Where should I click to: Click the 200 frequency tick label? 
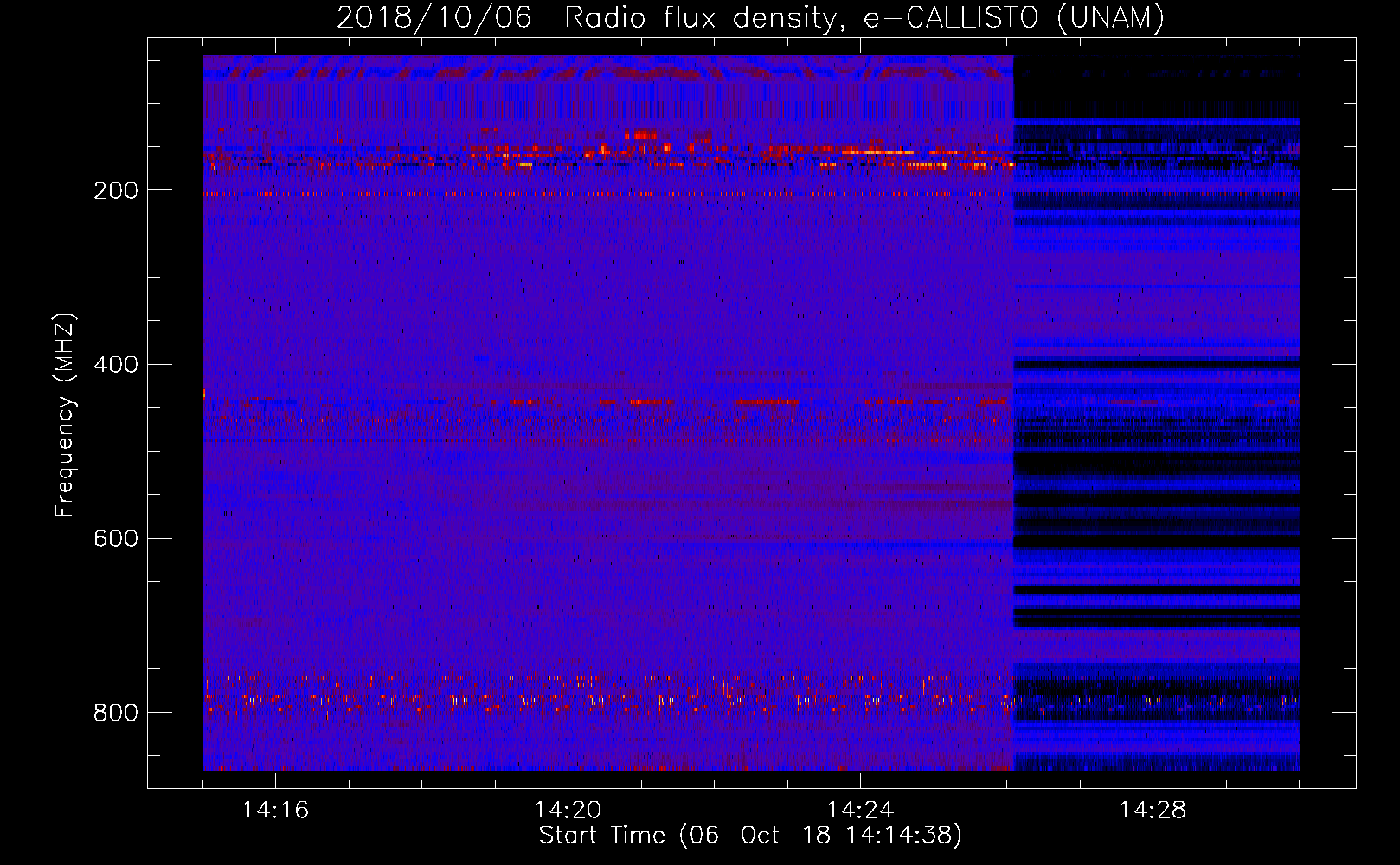(116, 190)
